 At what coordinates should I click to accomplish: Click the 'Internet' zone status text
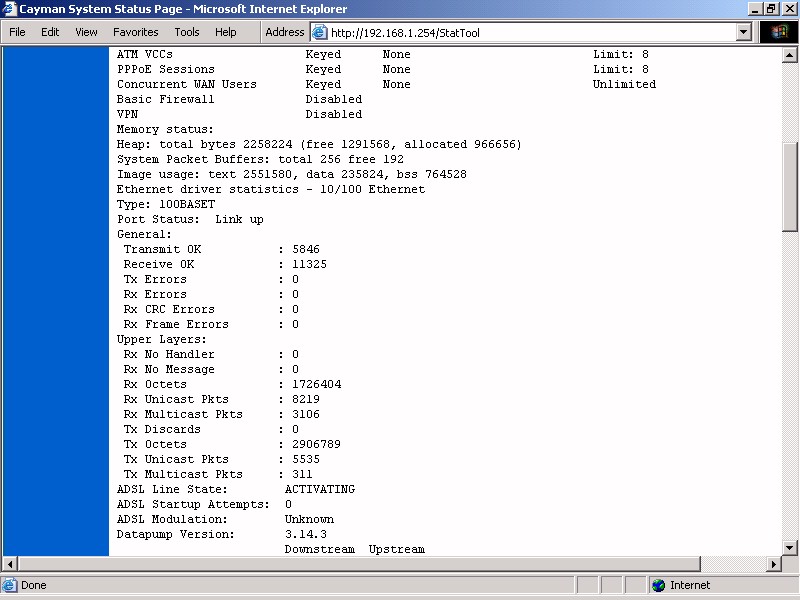pyautogui.click(x=690, y=585)
